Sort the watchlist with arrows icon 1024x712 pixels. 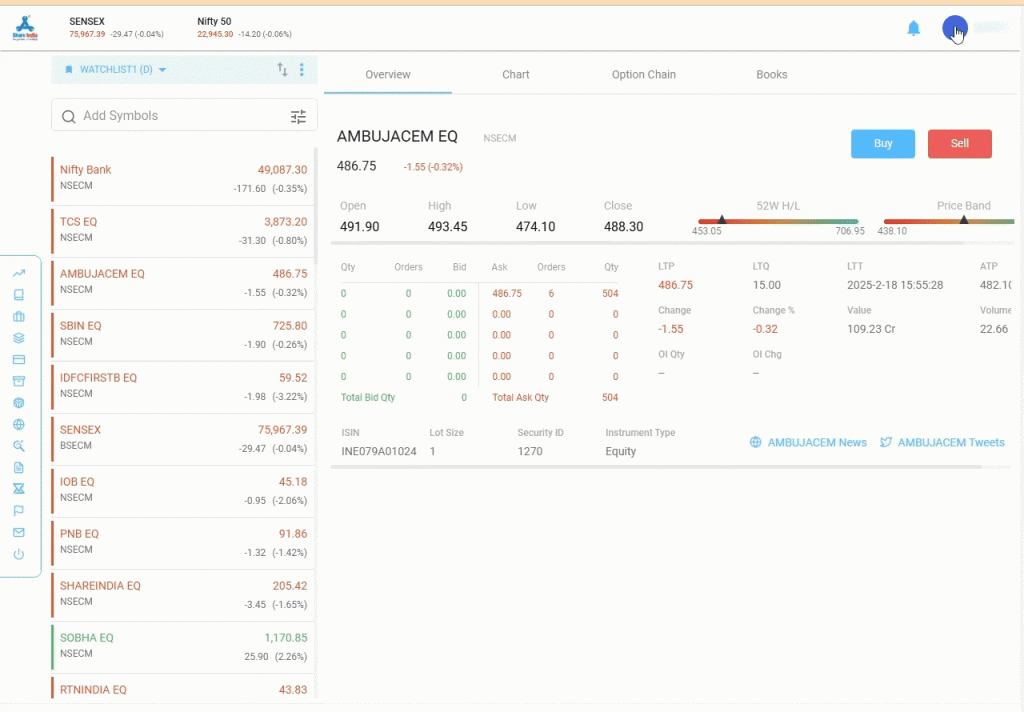click(282, 69)
